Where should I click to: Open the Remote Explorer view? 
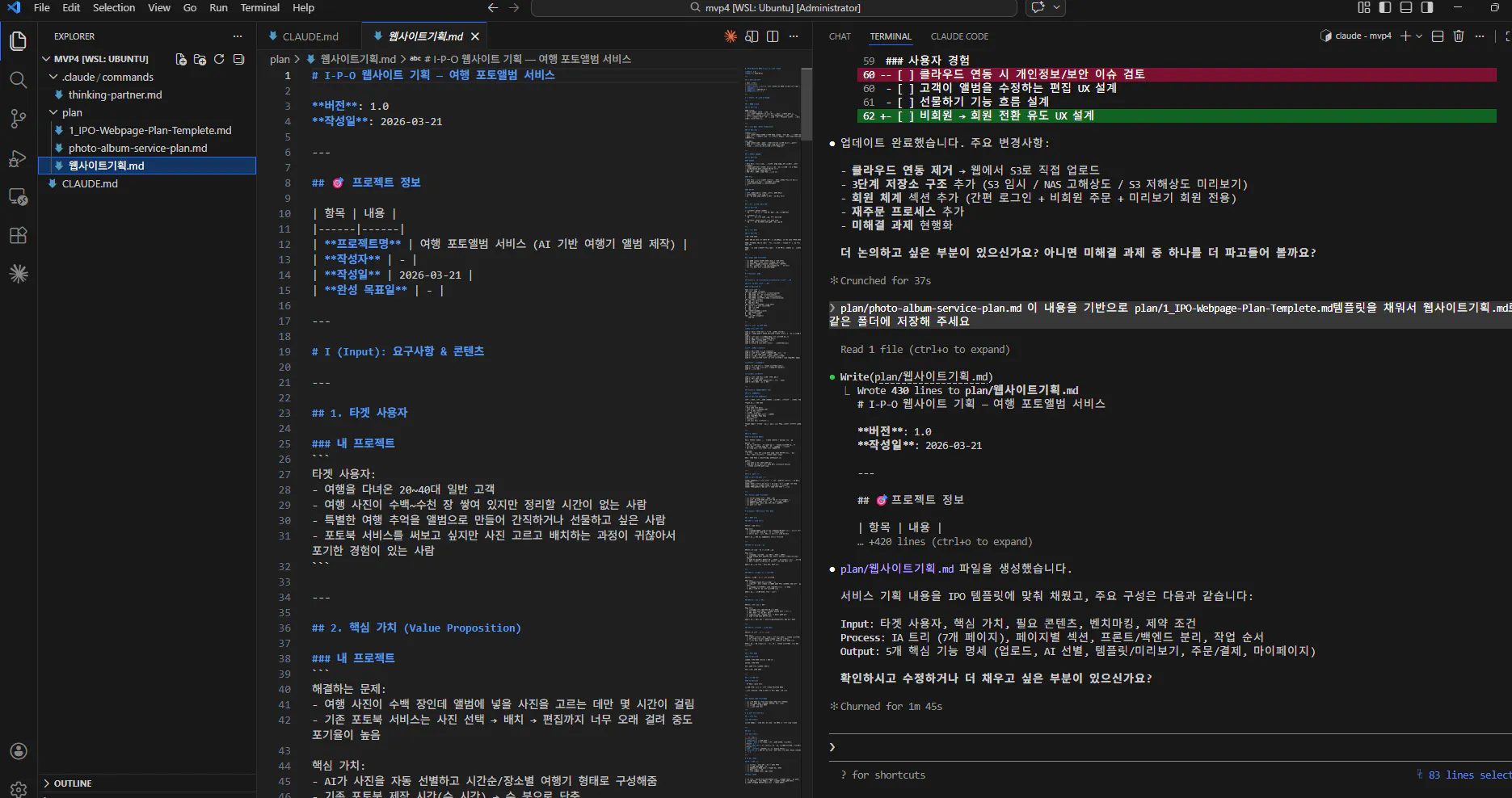click(x=19, y=197)
